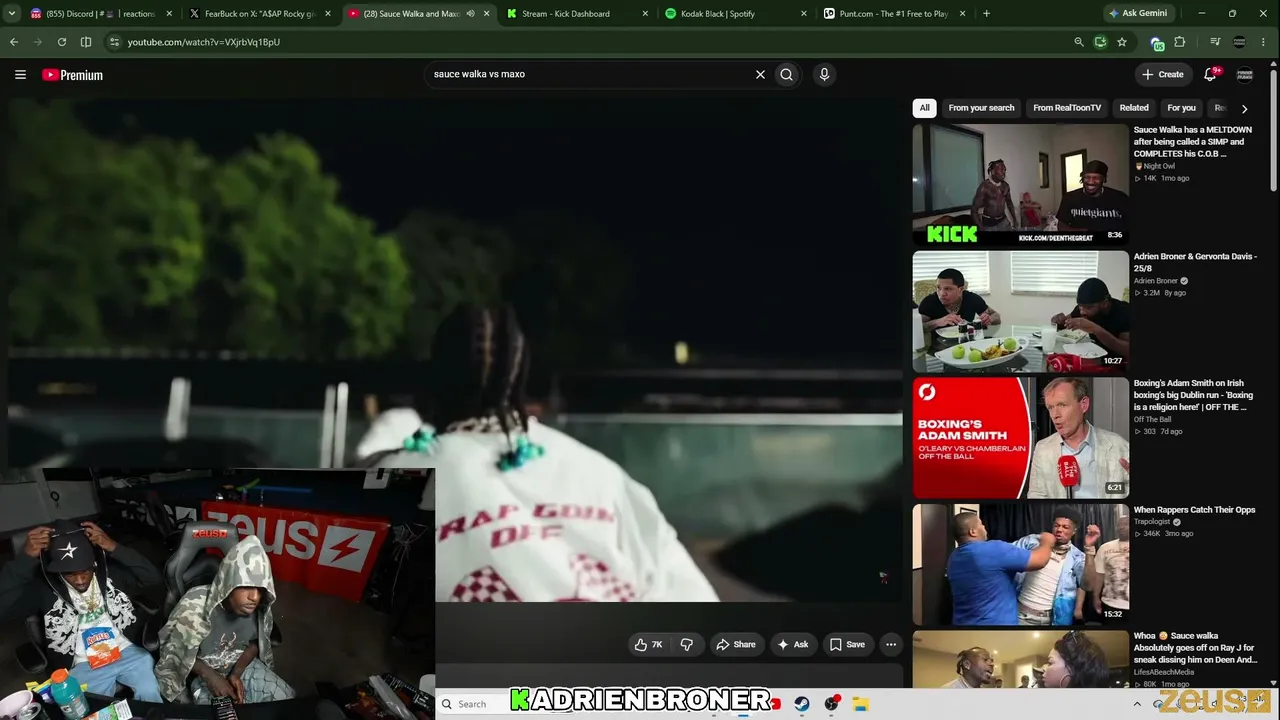Open YouTube notifications bell
The width and height of the screenshot is (1280, 720).
coord(1211,74)
